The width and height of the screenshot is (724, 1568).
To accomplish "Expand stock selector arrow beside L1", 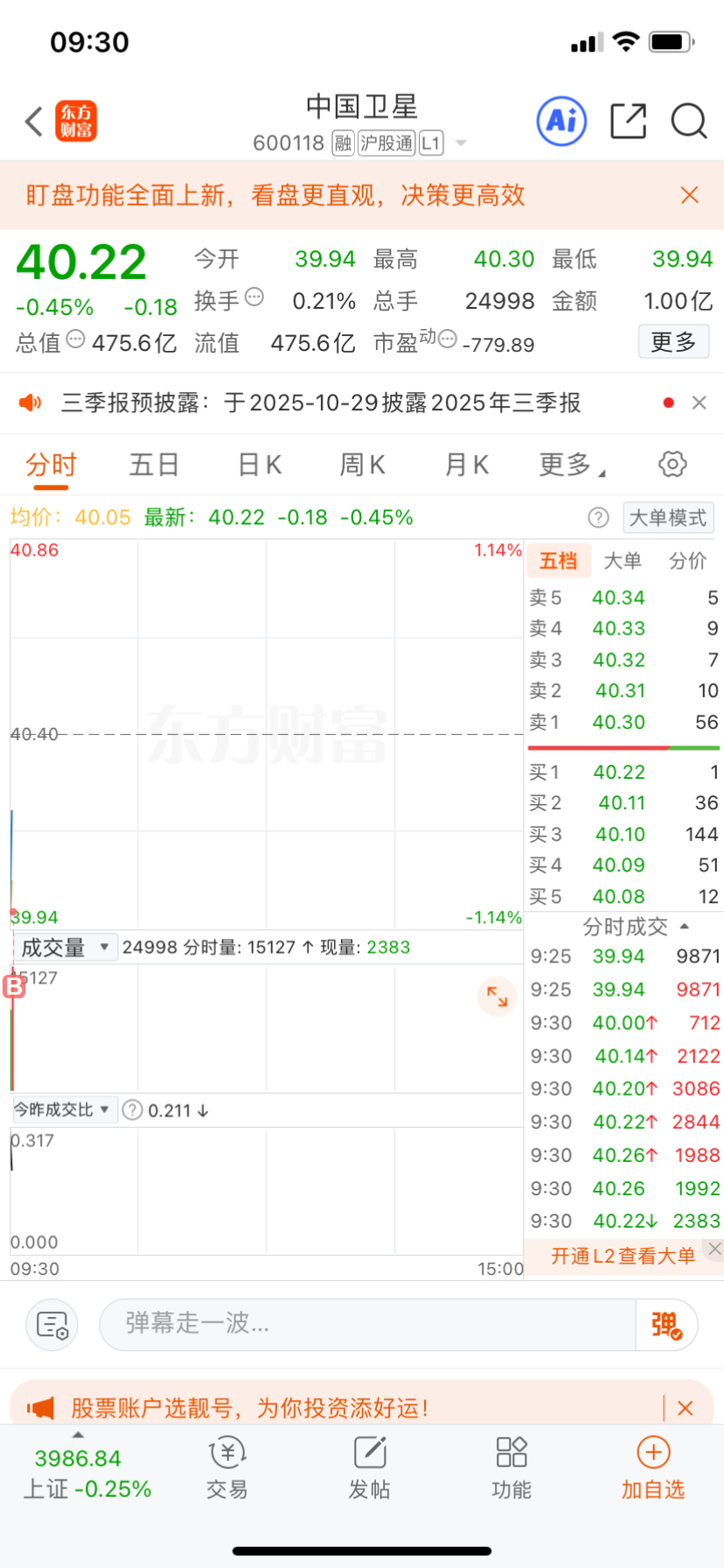I will click(461, 143).
